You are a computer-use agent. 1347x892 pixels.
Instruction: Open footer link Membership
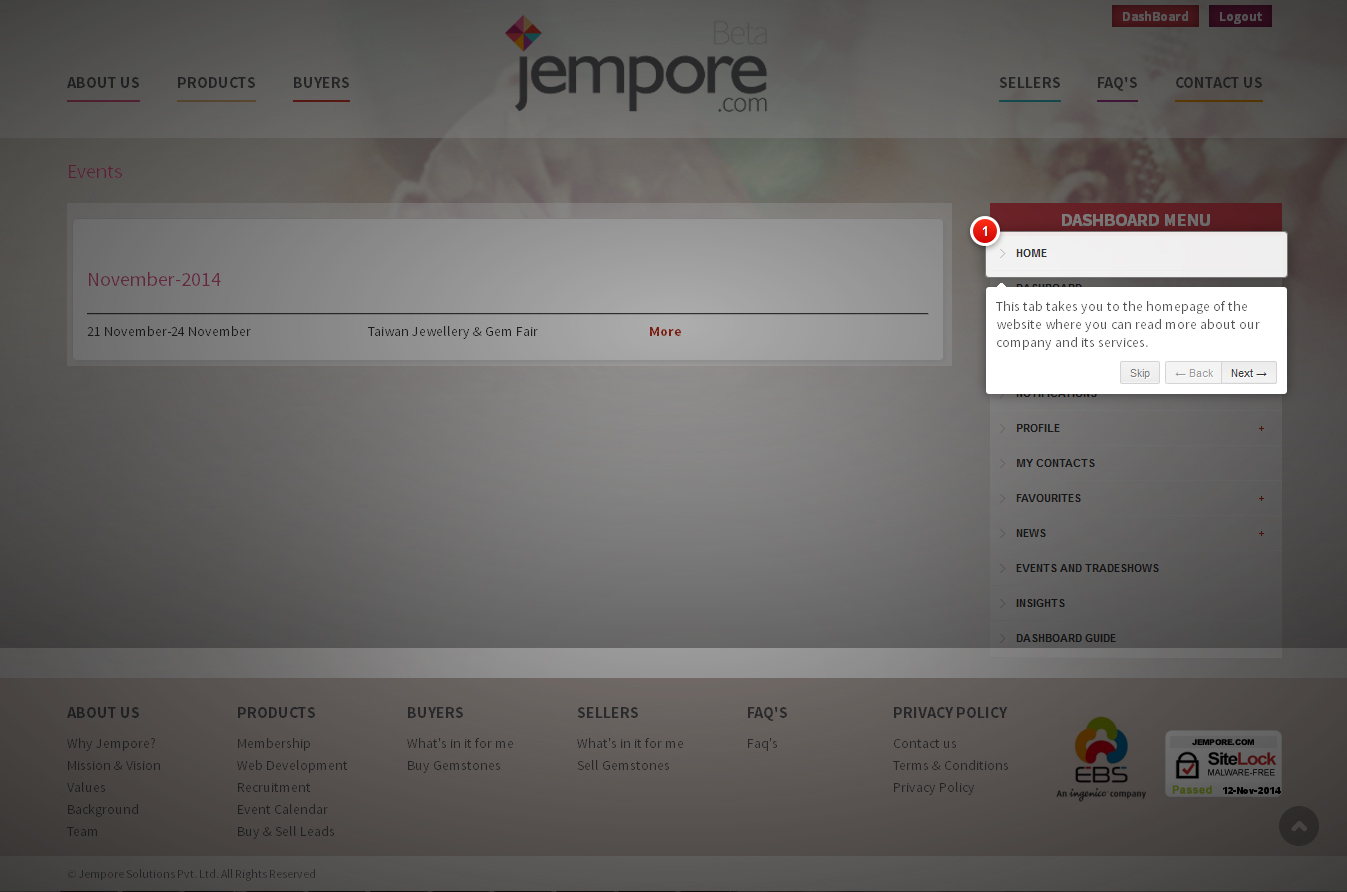point(274,744)
